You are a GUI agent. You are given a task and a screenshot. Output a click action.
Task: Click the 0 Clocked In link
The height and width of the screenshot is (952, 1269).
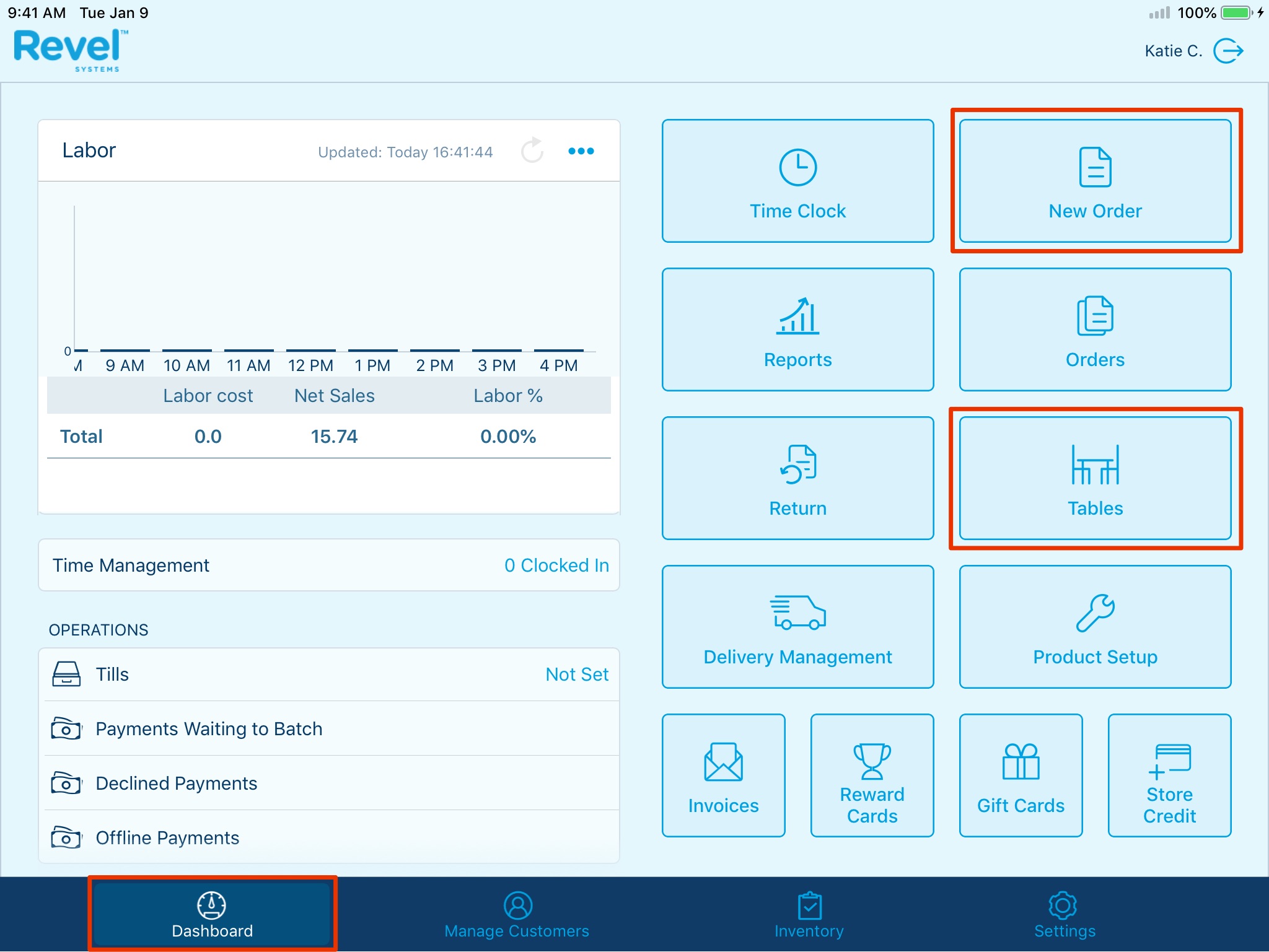tap(556, 566)
